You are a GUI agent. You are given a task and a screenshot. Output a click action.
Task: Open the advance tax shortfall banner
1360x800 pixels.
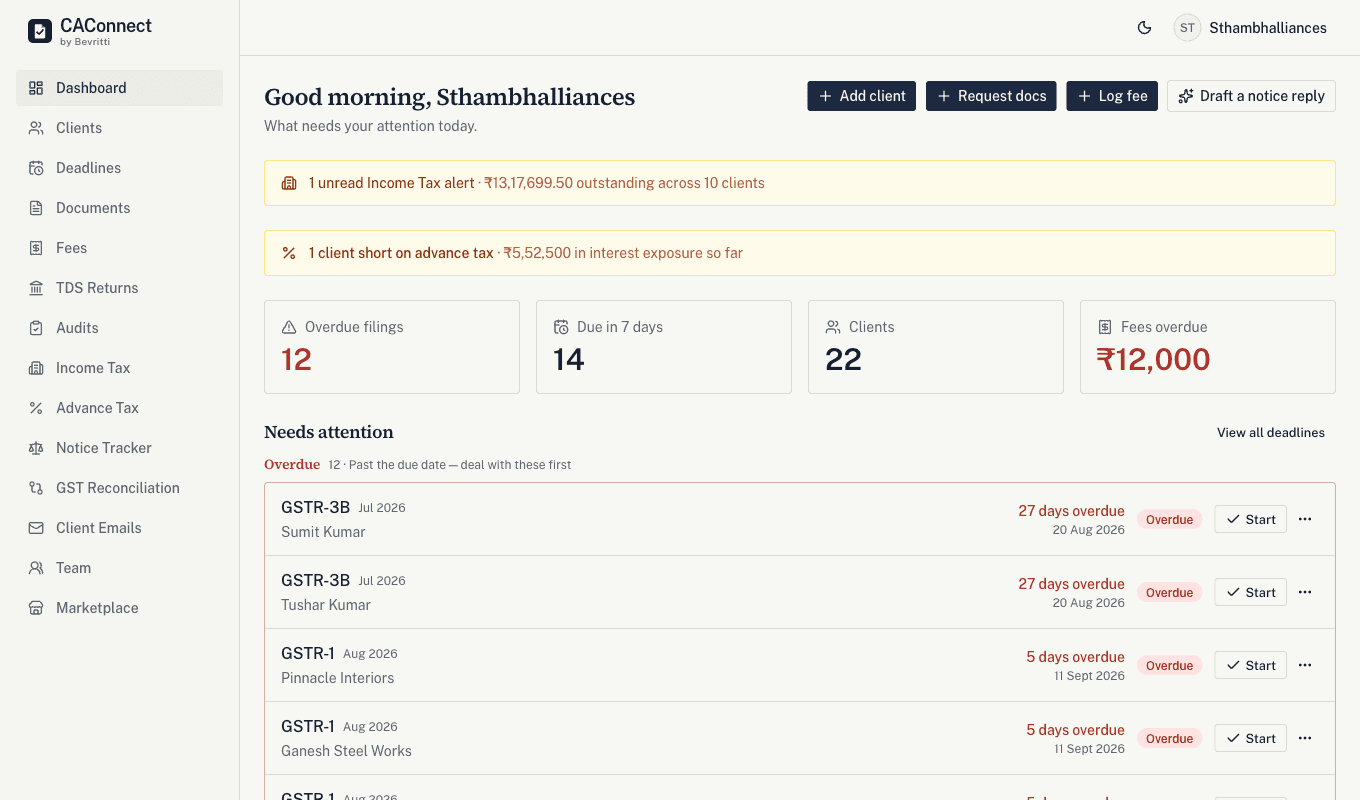(x=800, y=253)
